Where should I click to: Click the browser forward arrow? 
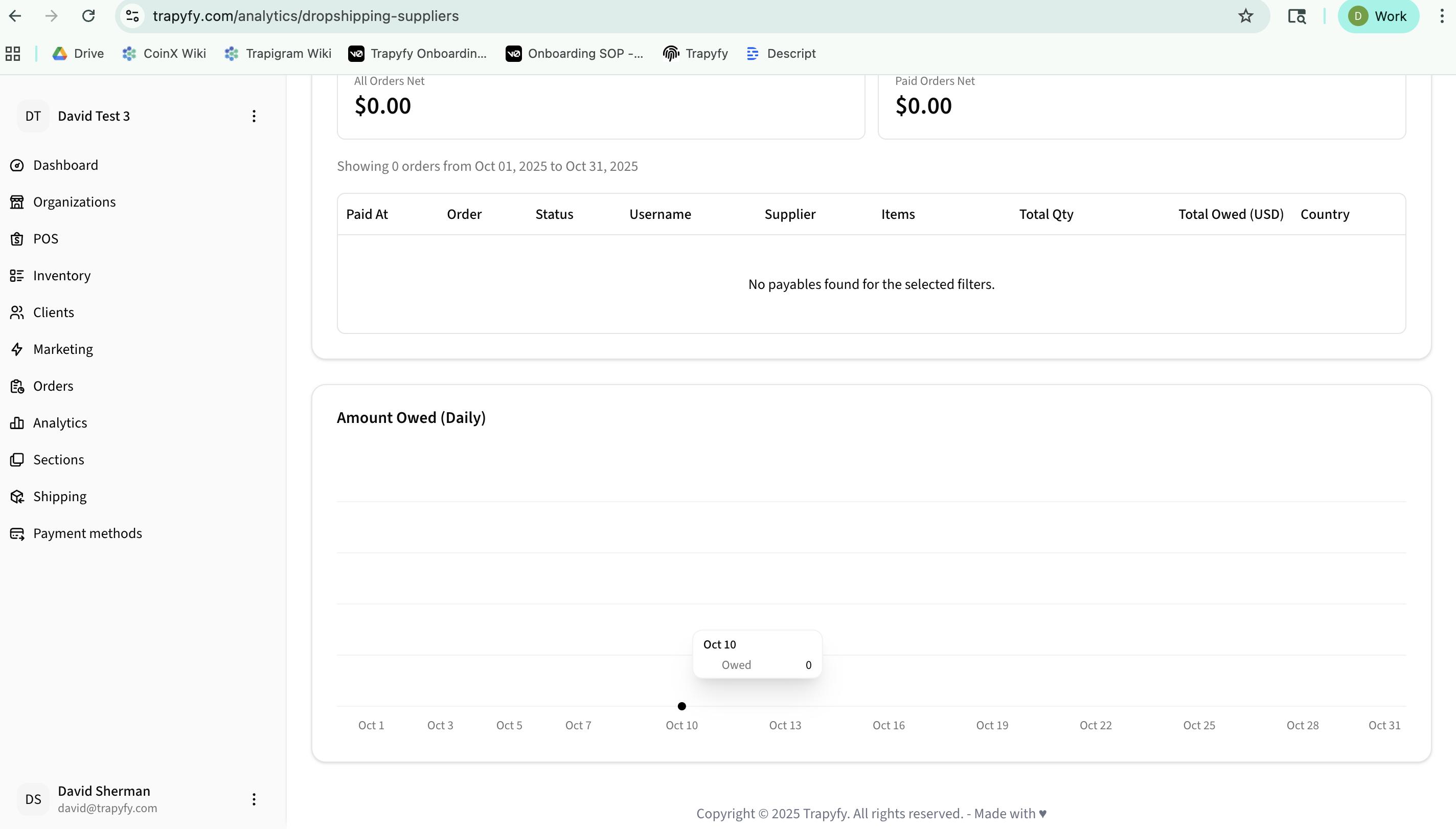[x=52, y=16]
